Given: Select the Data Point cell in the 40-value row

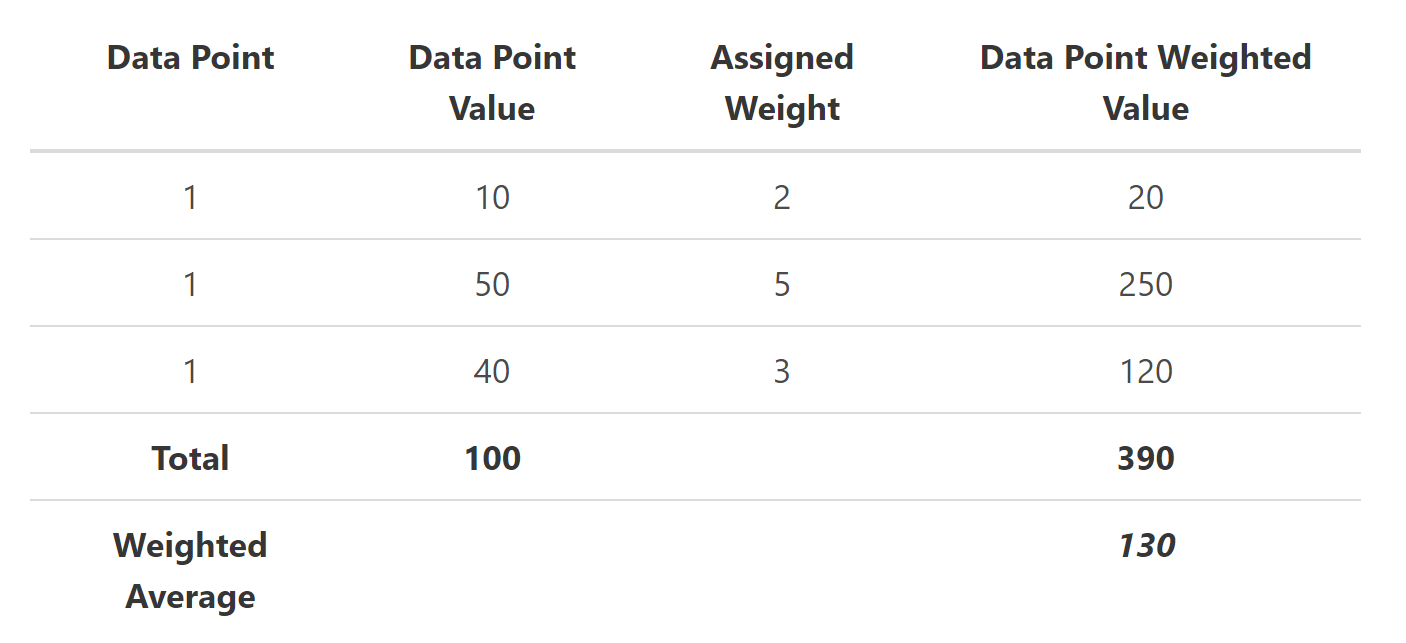Looking at the screenshot, I should (x=190, y=372).
